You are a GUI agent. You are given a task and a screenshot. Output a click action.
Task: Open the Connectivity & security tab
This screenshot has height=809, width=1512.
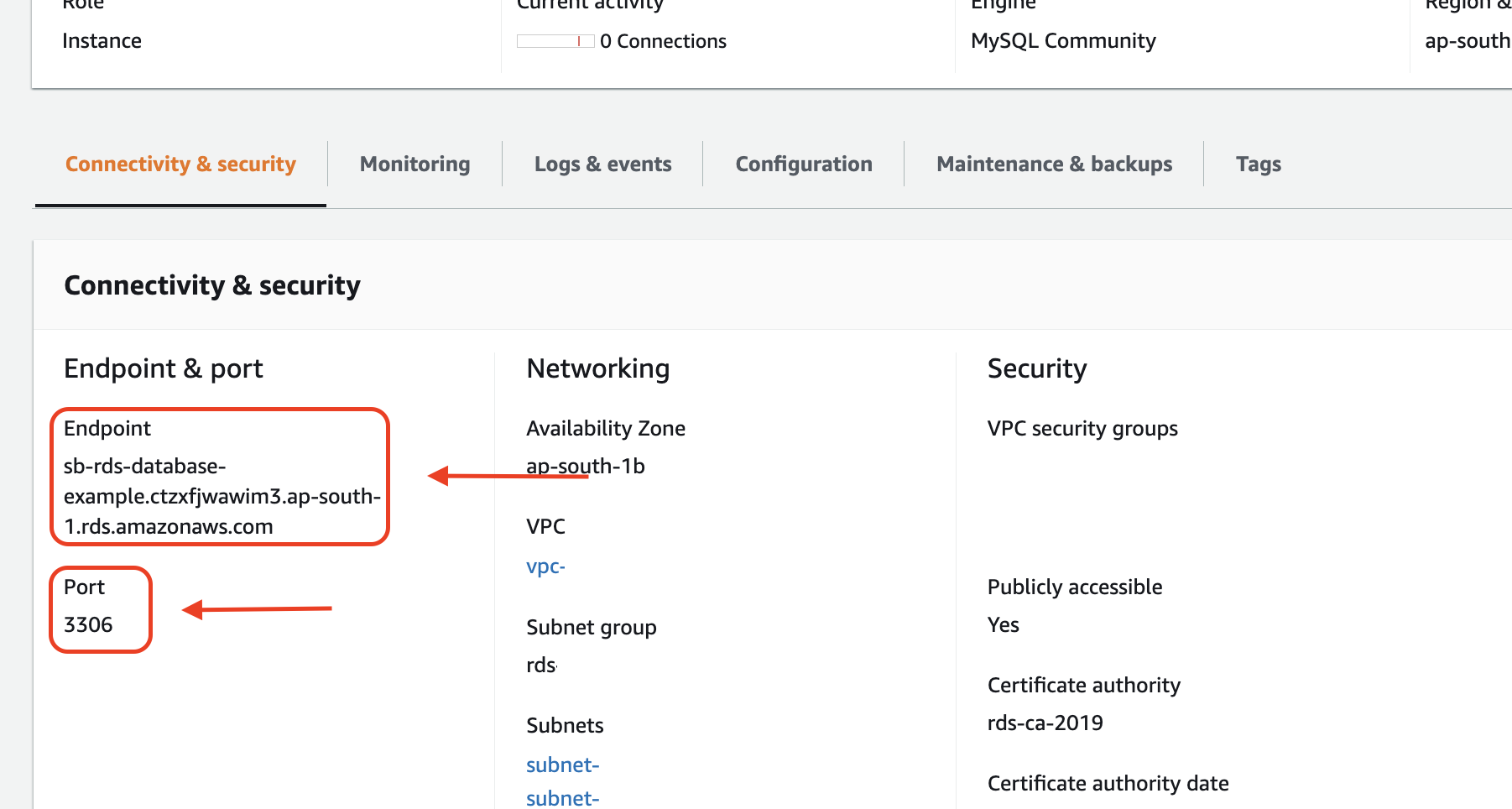pyautogui.click(x=180, y=164)
